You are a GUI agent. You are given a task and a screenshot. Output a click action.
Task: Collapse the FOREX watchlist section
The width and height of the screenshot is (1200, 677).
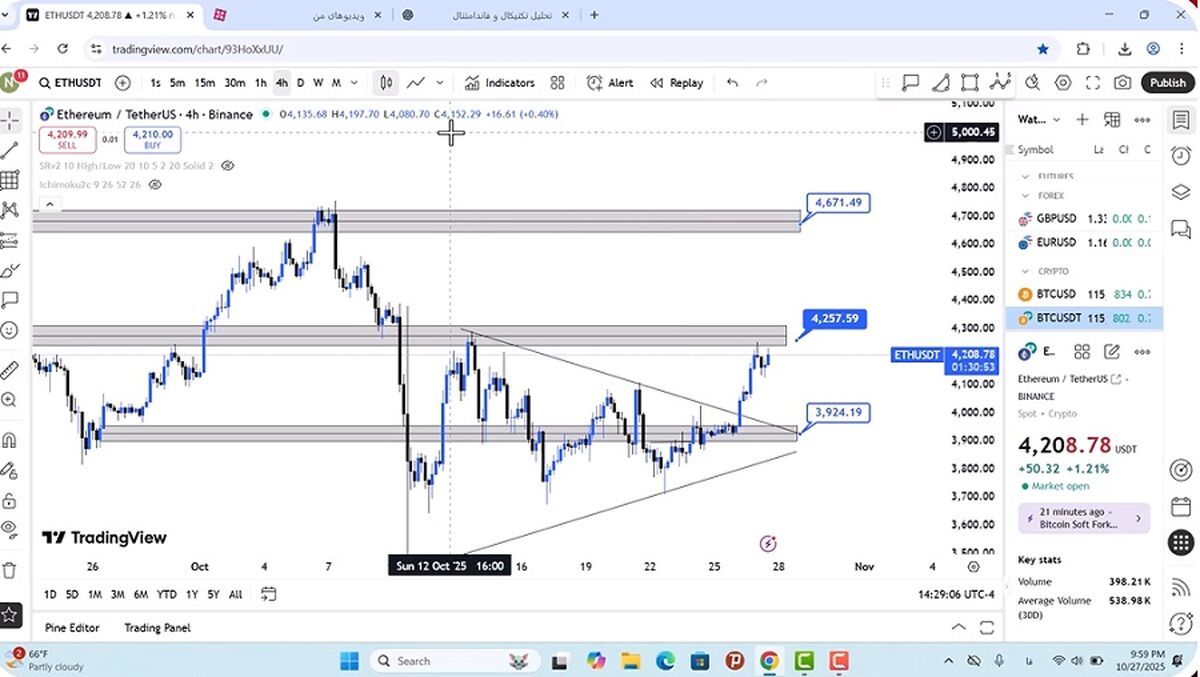pos(1024,196)
